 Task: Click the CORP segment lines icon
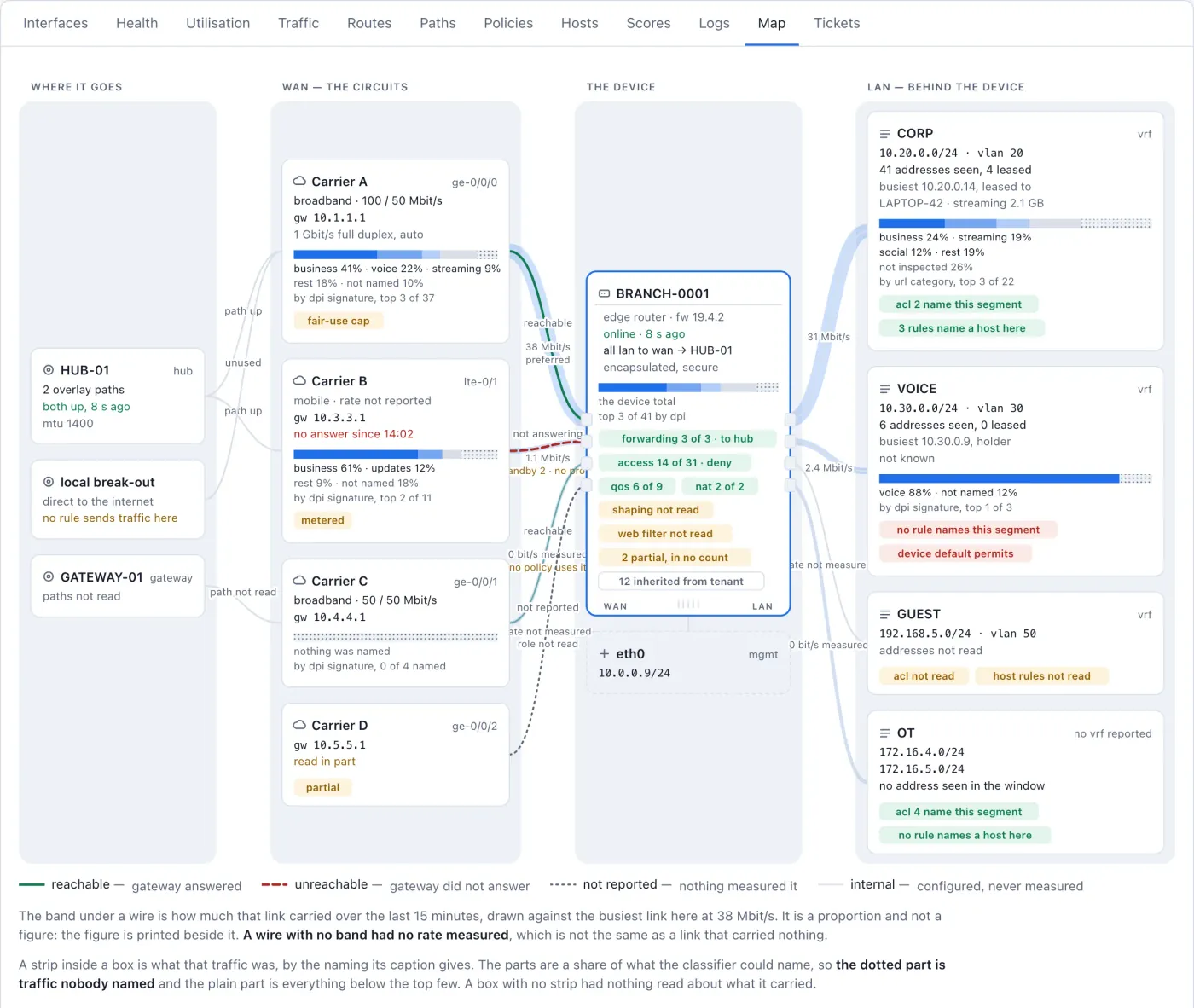(x=885, y=134)
